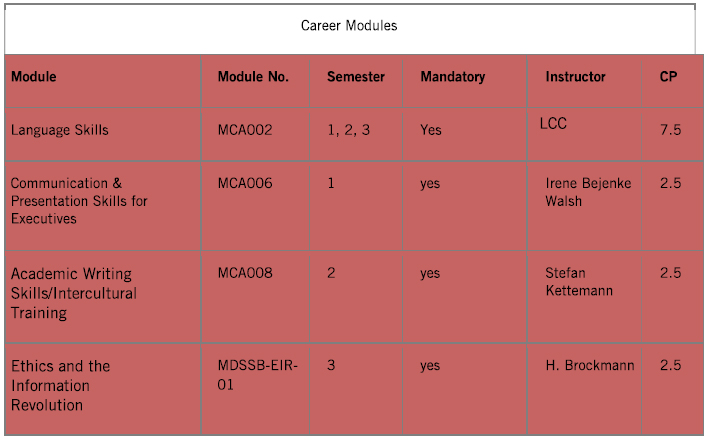
Task: Select module number MCA008
Action: (x=245, y=273)
